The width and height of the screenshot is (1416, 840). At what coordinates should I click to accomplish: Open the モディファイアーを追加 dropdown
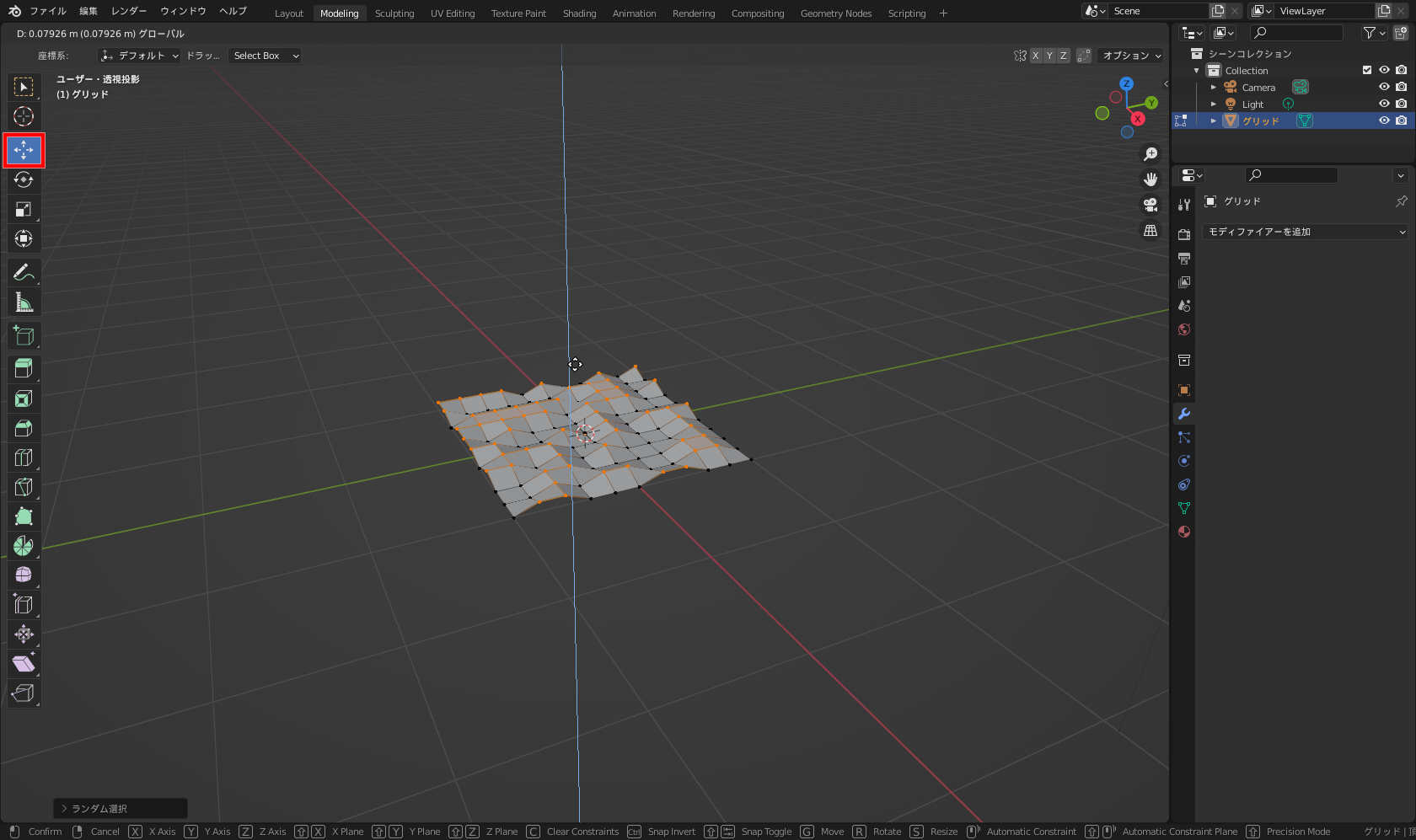click(x=1306, y=232)
